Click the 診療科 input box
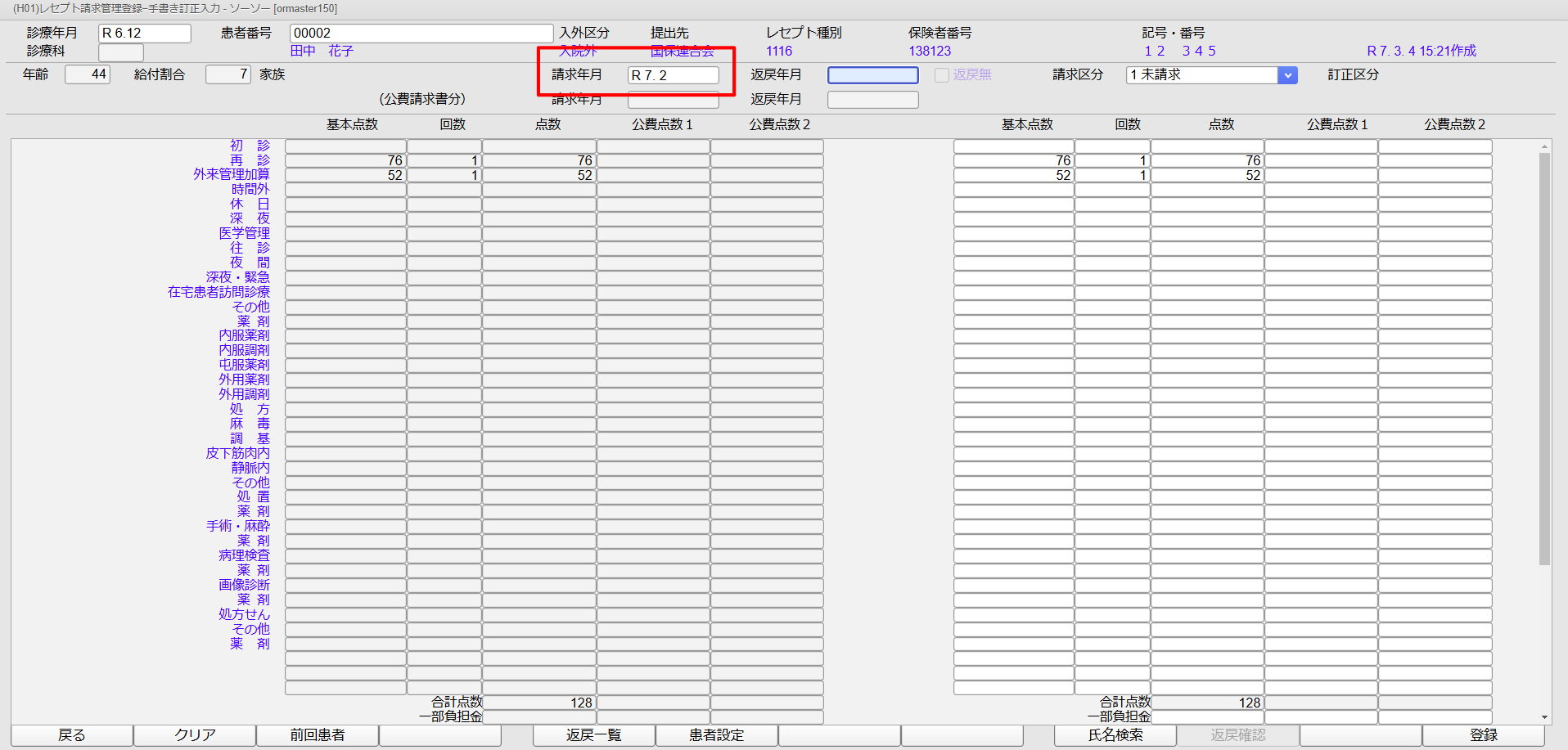Viewport: 1568px width, 750px height. [x=121, y=52]
